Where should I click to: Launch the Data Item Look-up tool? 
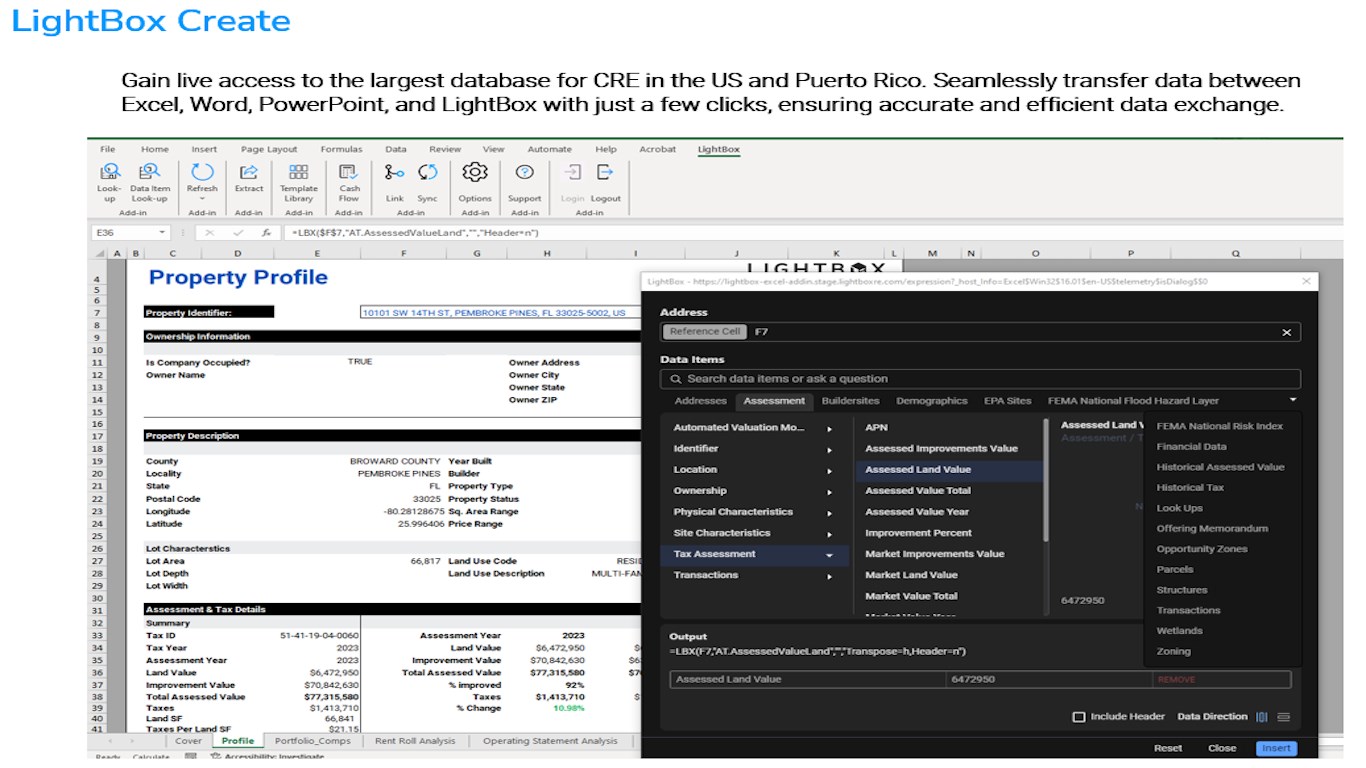tap(149, 180)
